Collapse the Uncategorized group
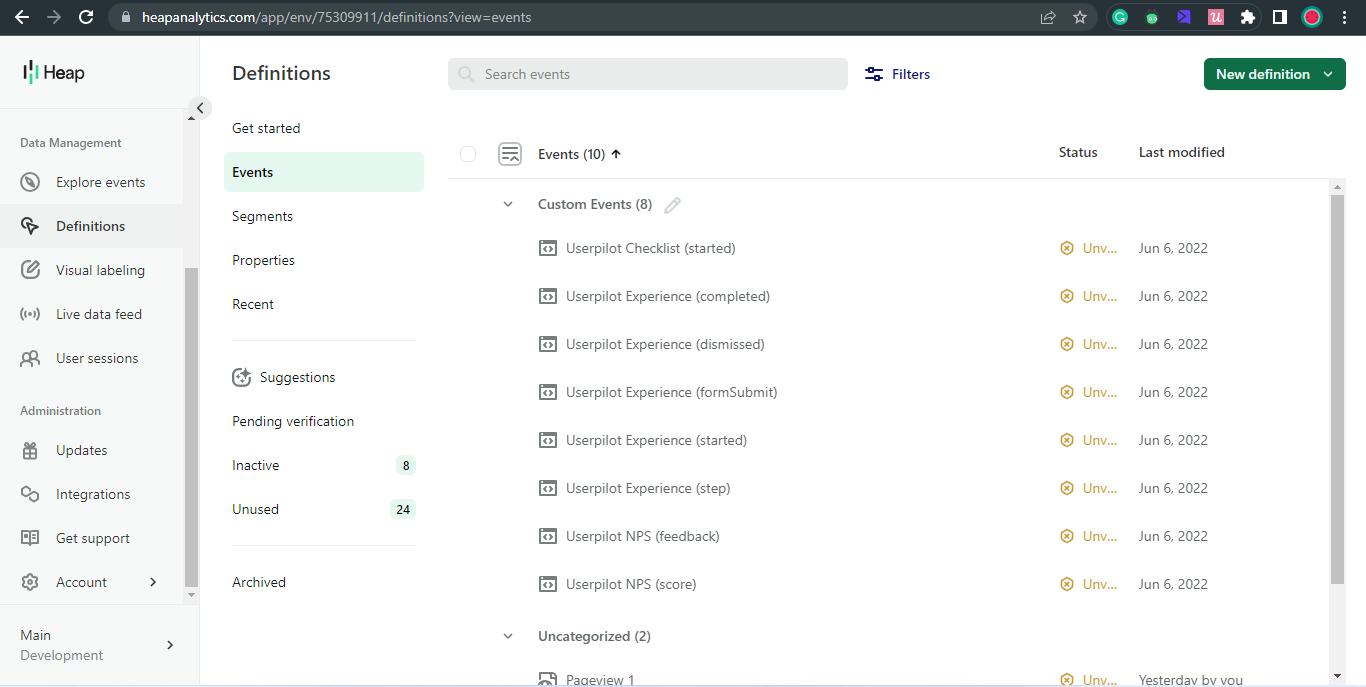This screenshot has height=687, width=1366. pyautogui.click(x=508, y=636)
